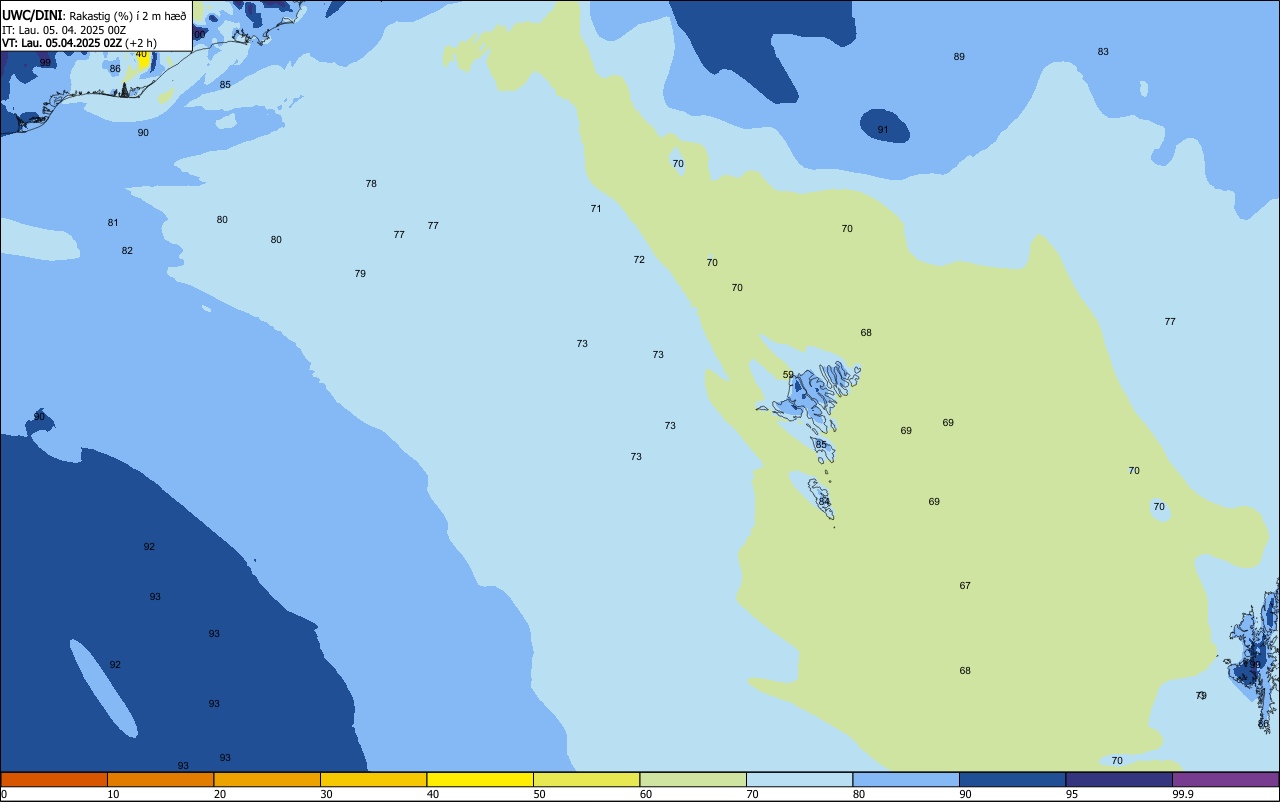Click the yellow-green 50–60 legend band

point(586,779)
